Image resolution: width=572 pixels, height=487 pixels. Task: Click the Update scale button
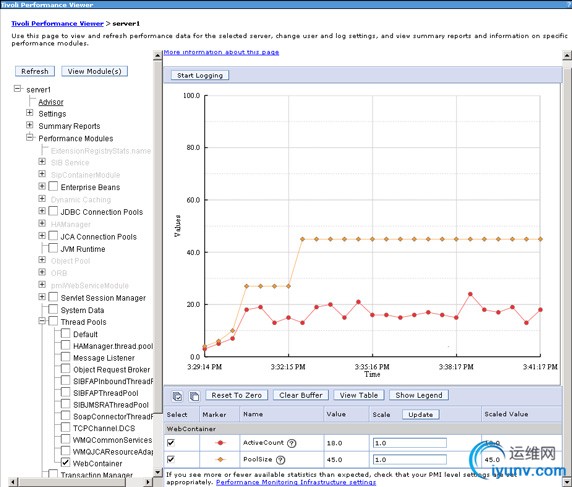point(421,415)
